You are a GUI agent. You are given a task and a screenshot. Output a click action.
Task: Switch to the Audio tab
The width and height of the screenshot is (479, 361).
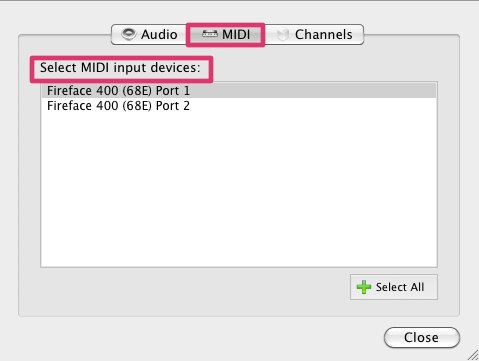[x=149, y=34]
